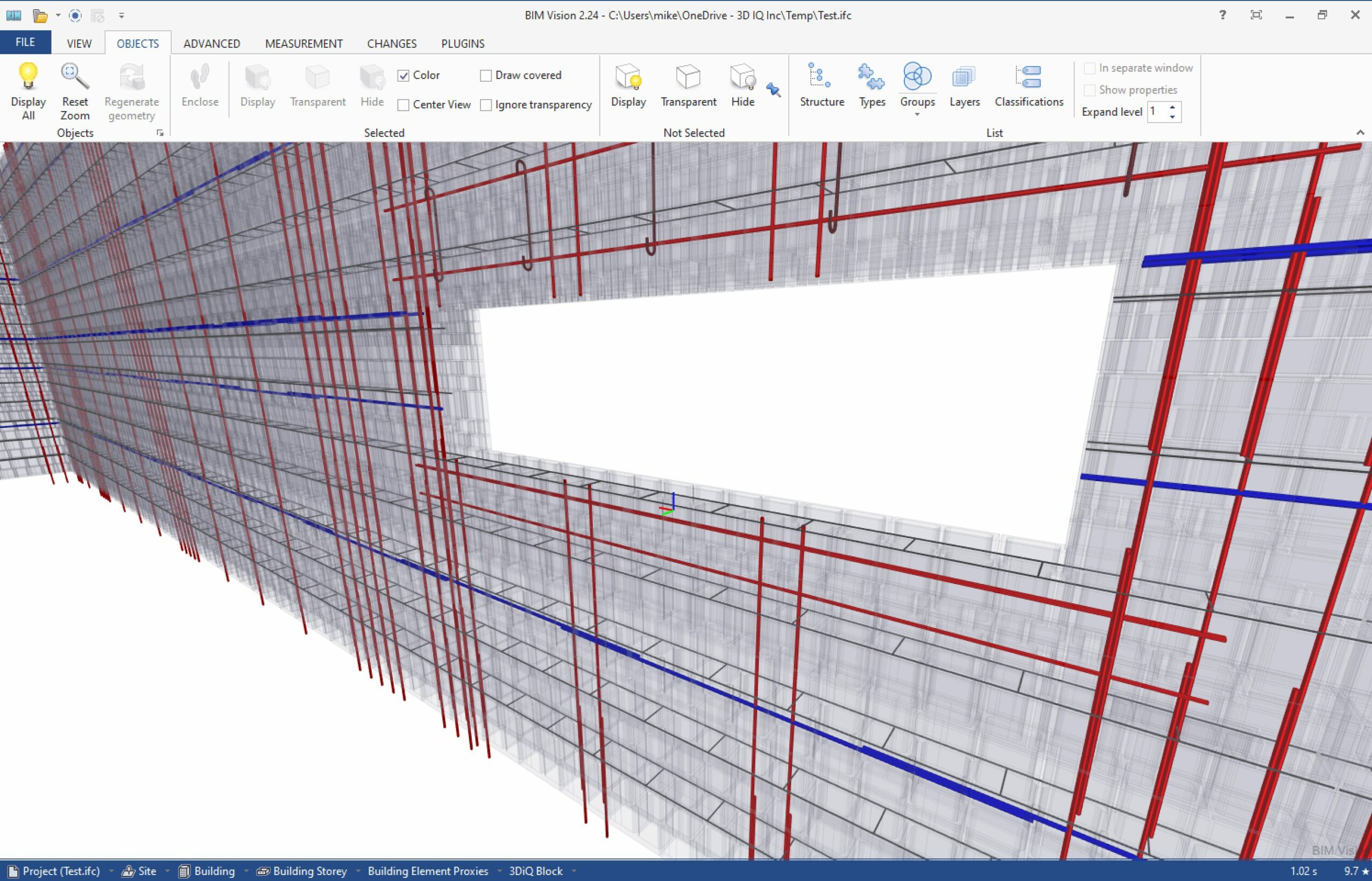Open dropdown after Building Storey breadcrumb
1372x881 pixels.
pos(358,871)
